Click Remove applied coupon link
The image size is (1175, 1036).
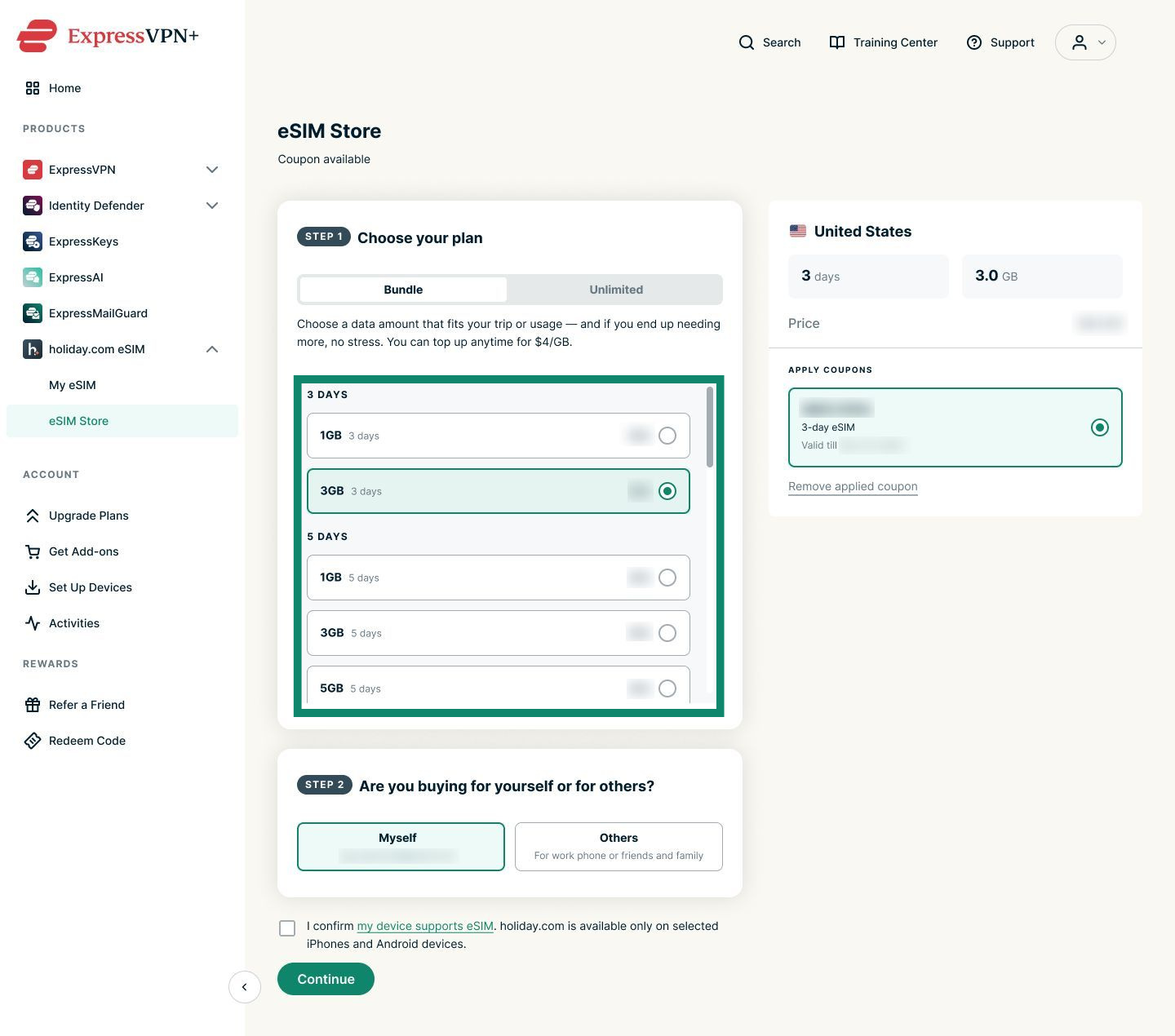853,486
